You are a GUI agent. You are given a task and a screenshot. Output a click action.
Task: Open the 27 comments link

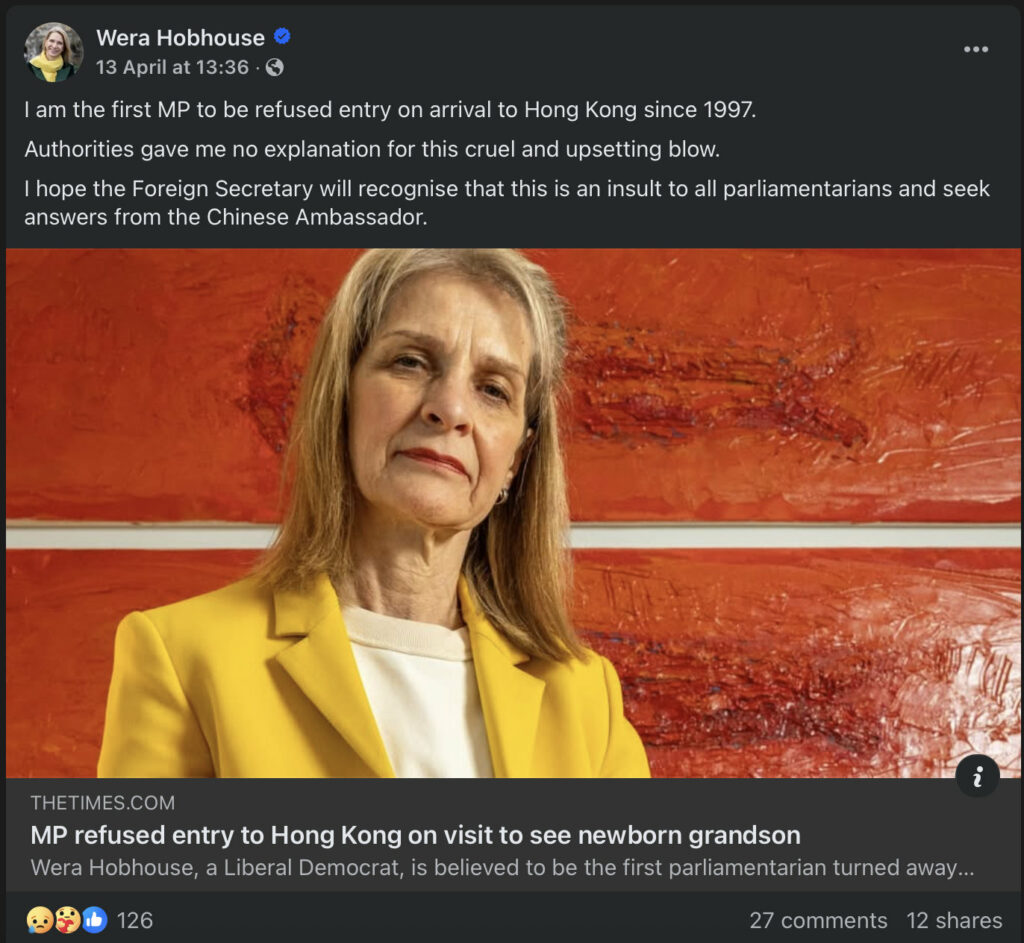click(818, 920)
